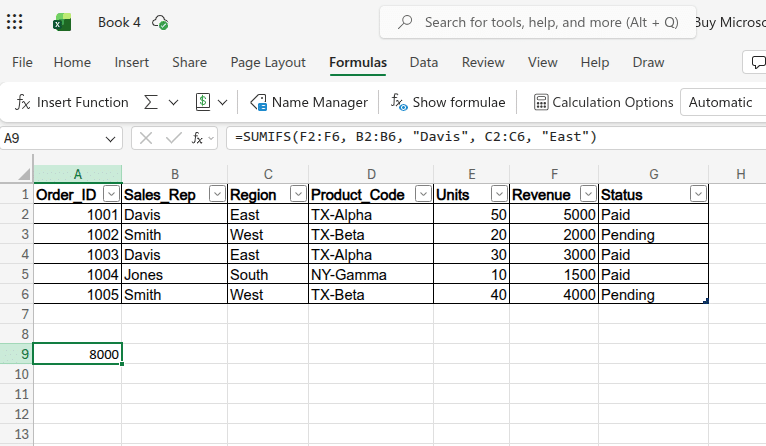Click the AutoSum sigma icon

pyautogui.click(x=151, y=102)
